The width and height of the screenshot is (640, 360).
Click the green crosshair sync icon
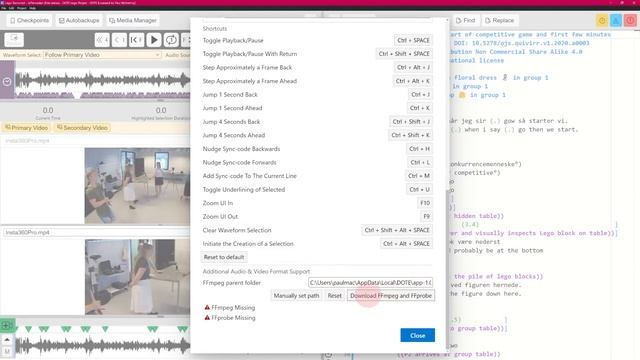[7, 325]
